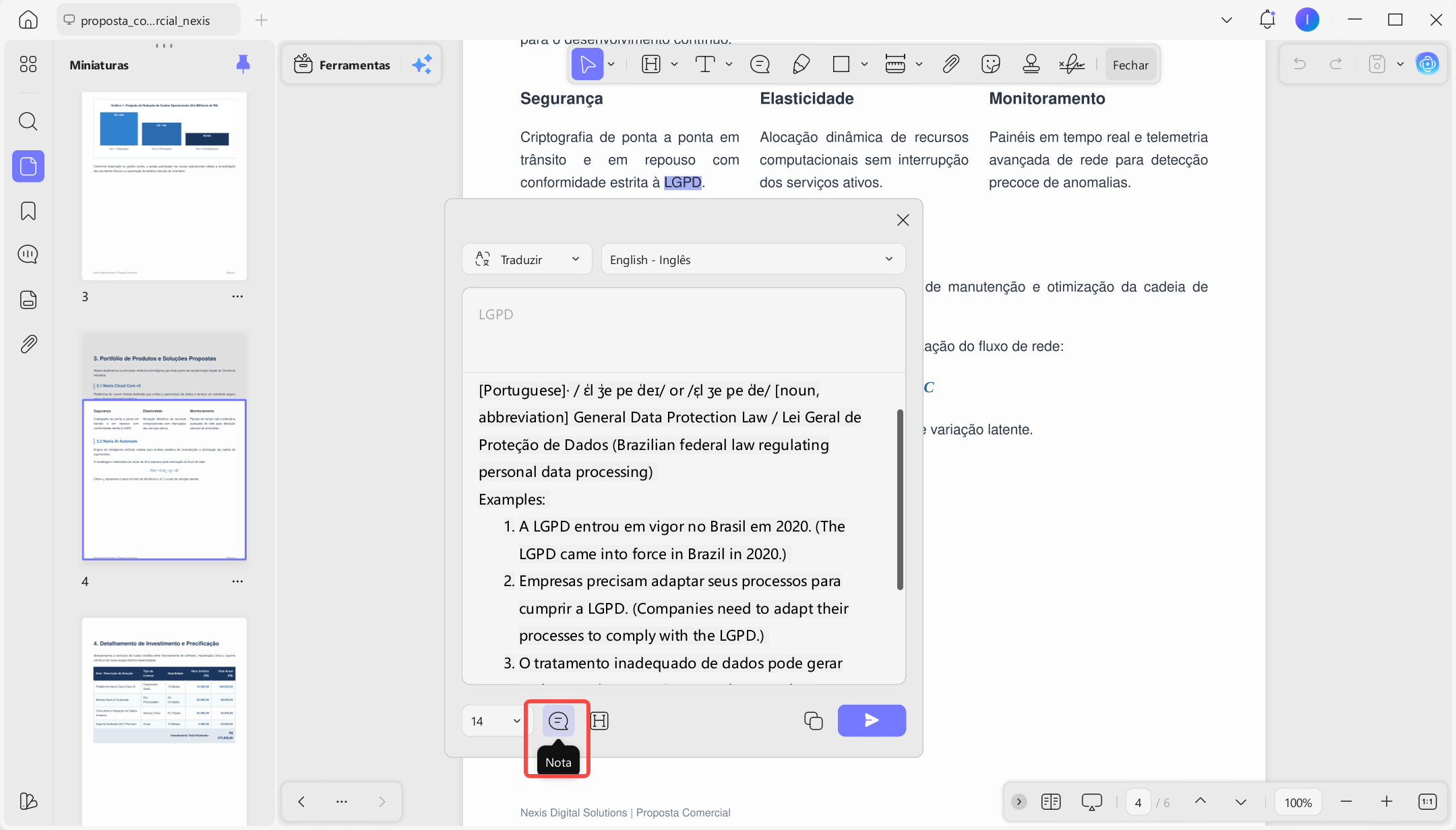Insert result as Nota comment
This screenshot has width=1456, height=830.
[x=559, y=721]
